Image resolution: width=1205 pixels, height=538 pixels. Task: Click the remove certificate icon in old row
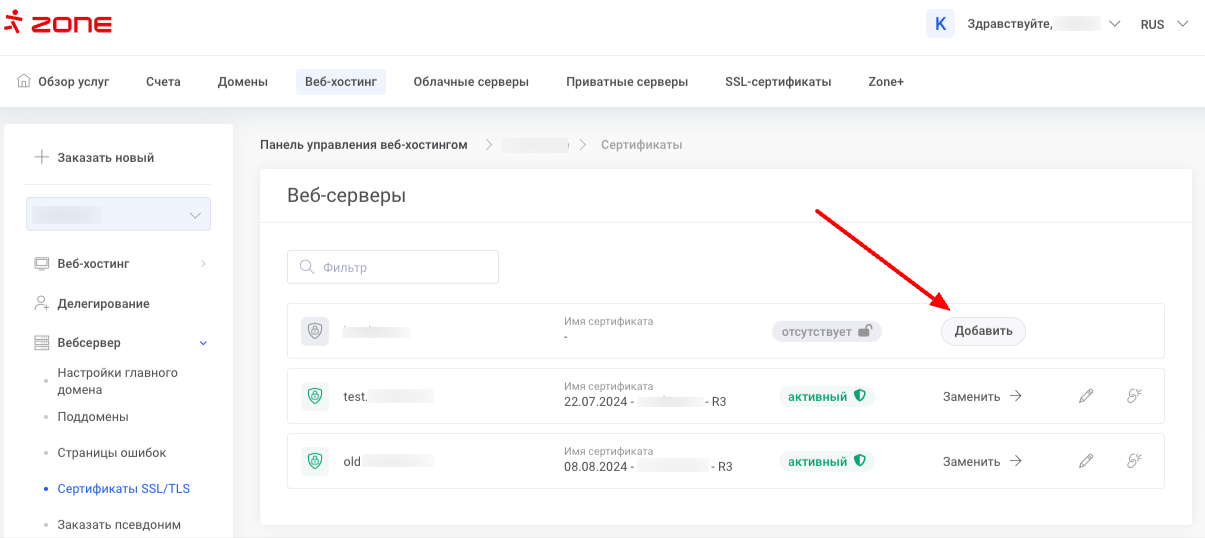click(1134, 461)
